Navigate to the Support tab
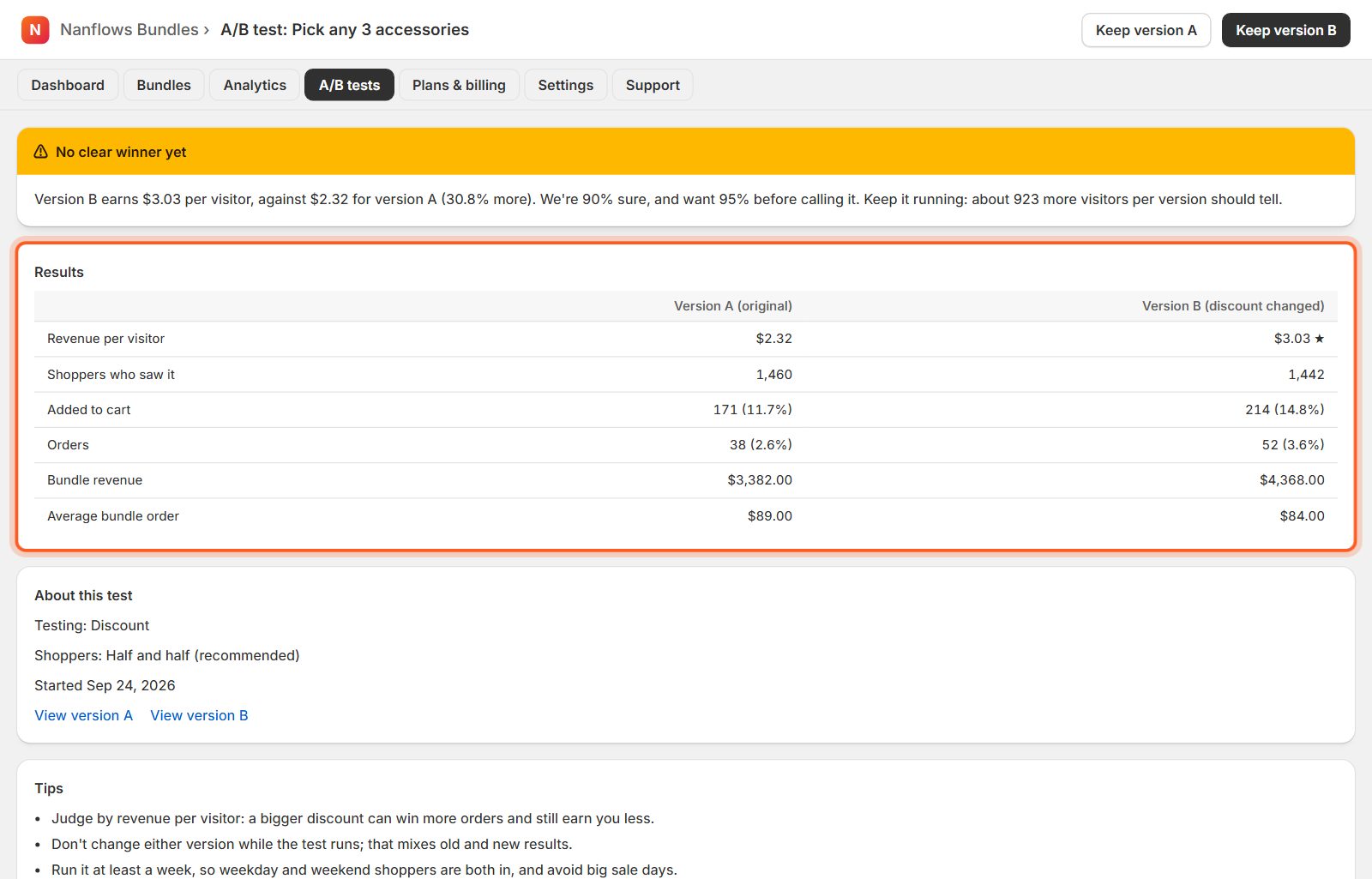This screenshot has height=879, width=1372. tap(653, 85)
